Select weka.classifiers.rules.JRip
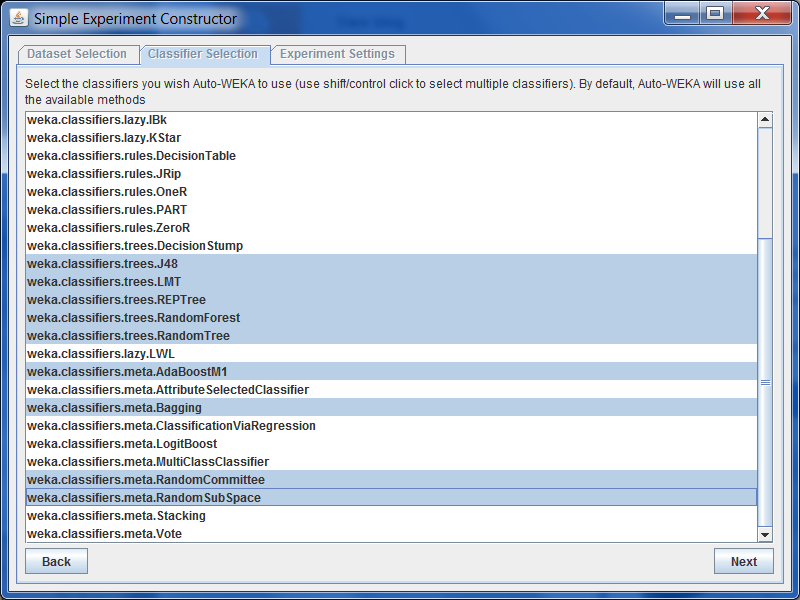Screen dimensions: 800x600 click(391, 174)
